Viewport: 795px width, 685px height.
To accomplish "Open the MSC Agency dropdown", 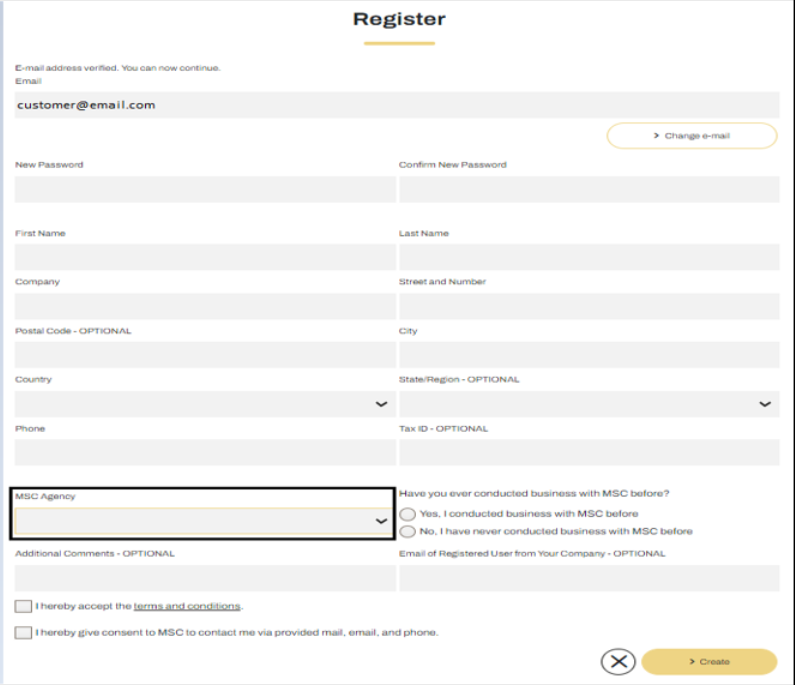I will (205, 521).
